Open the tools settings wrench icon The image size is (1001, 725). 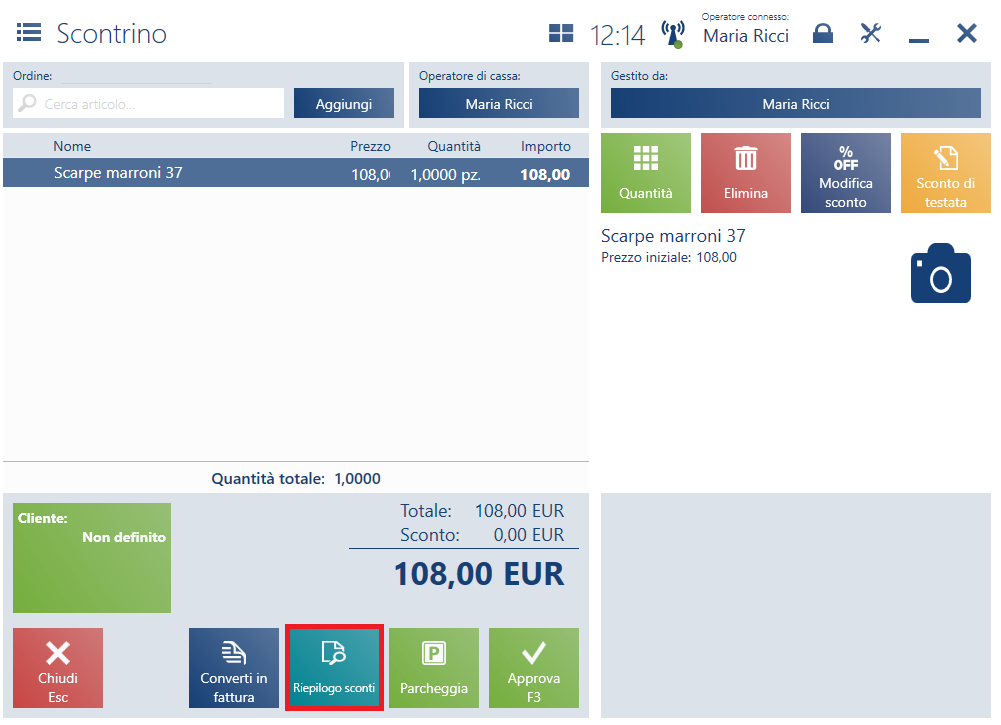(x=870, y=34)
